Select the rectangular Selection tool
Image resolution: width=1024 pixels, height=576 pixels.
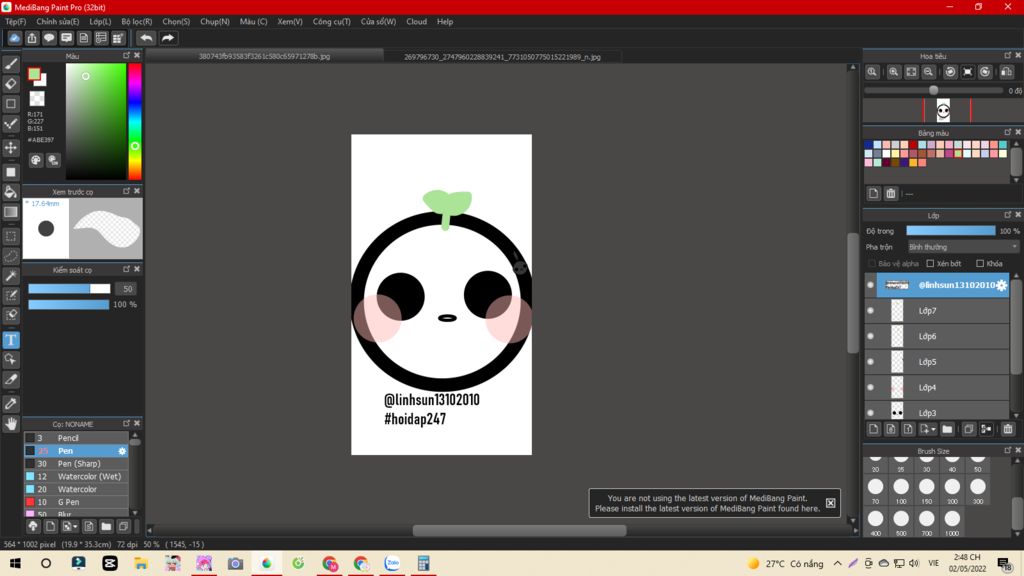[11, 236]
